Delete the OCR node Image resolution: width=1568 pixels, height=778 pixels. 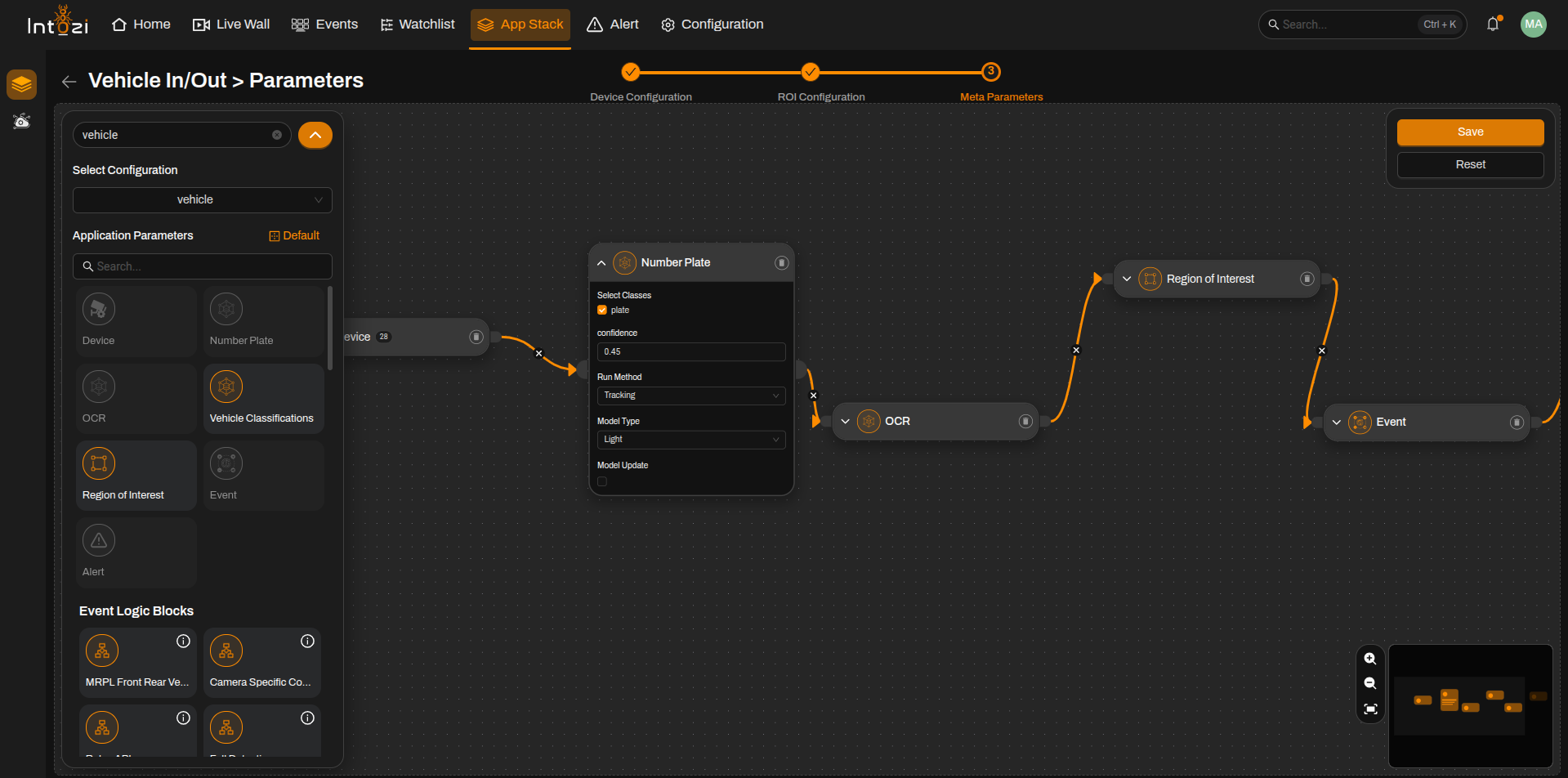point(1025,422)
